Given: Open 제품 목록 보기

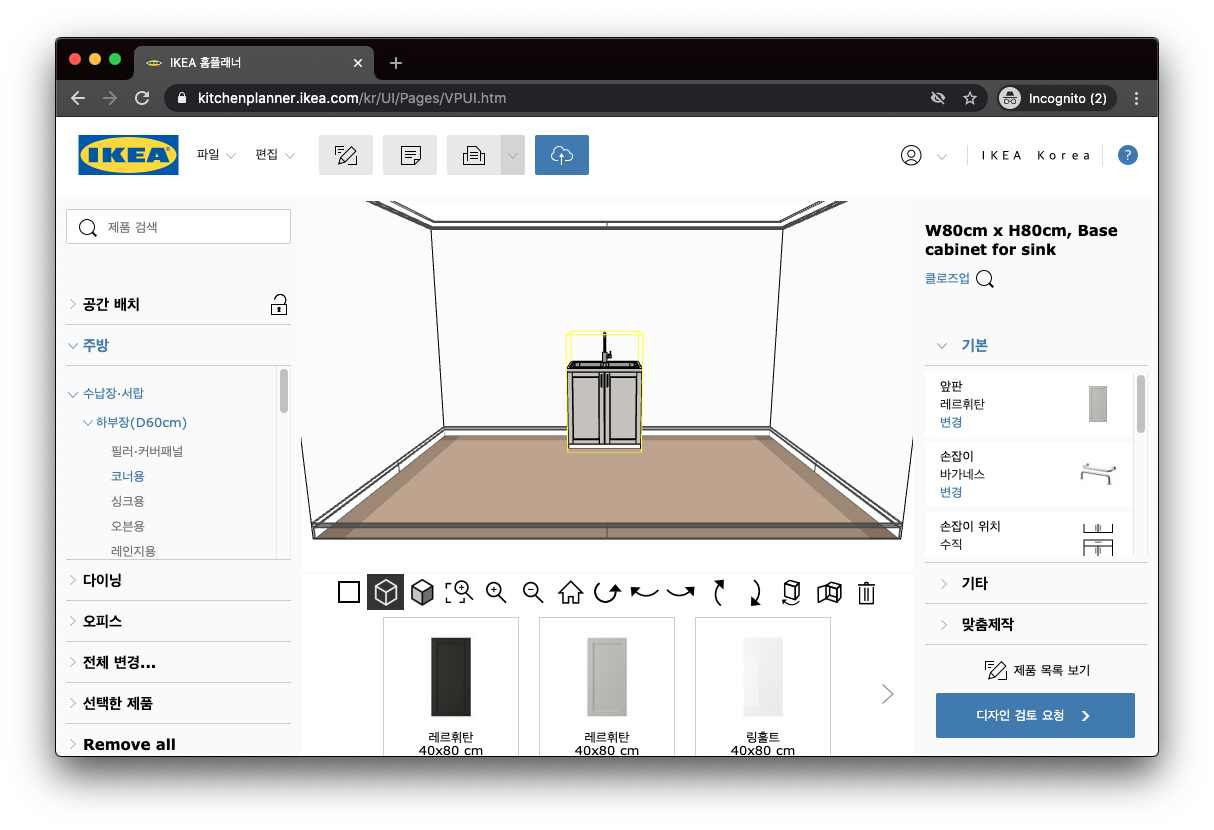Looking at the screenshot, I should click(1036, 670).
